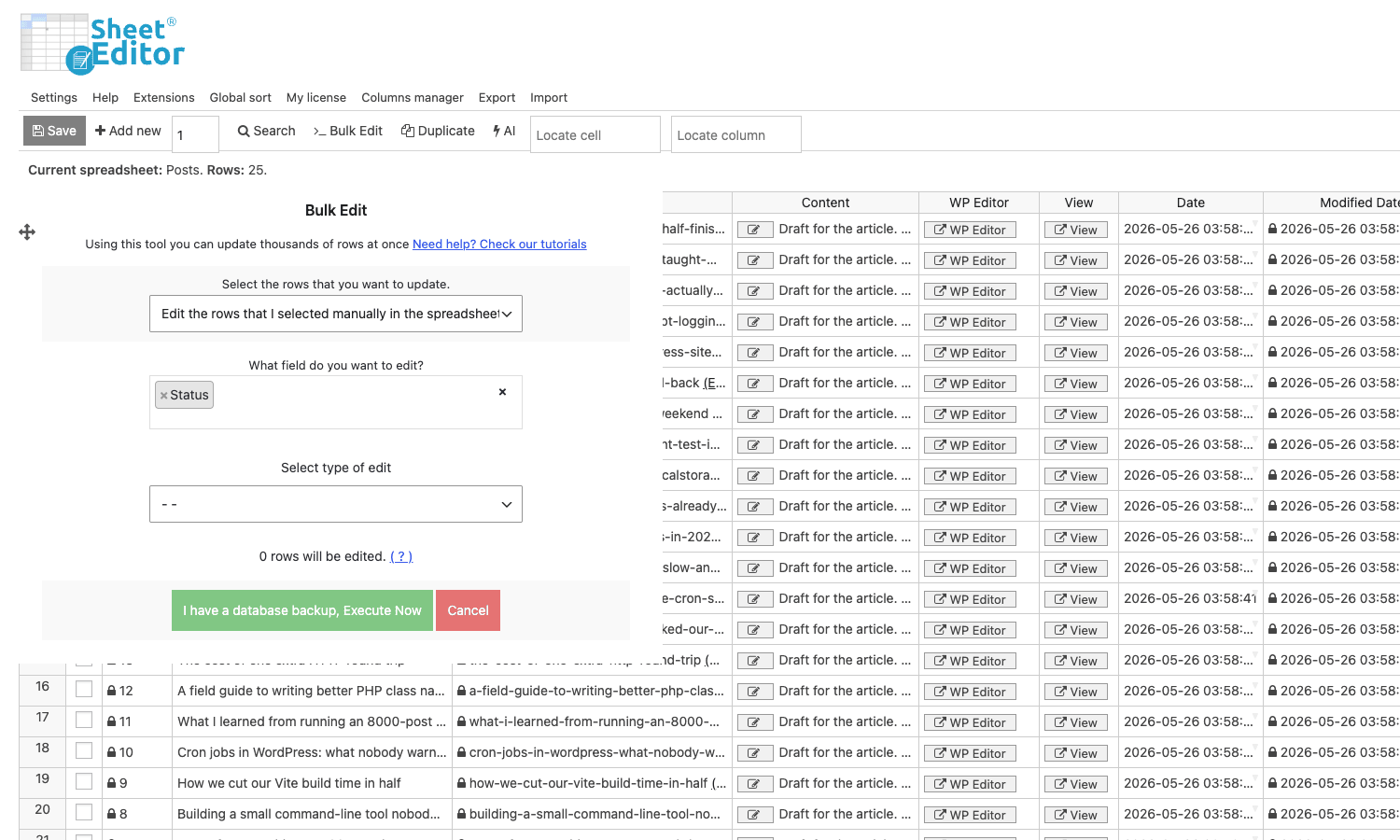Click the Modified Date column header
Screen dimensions: 1400x840
coord(1332,203)
